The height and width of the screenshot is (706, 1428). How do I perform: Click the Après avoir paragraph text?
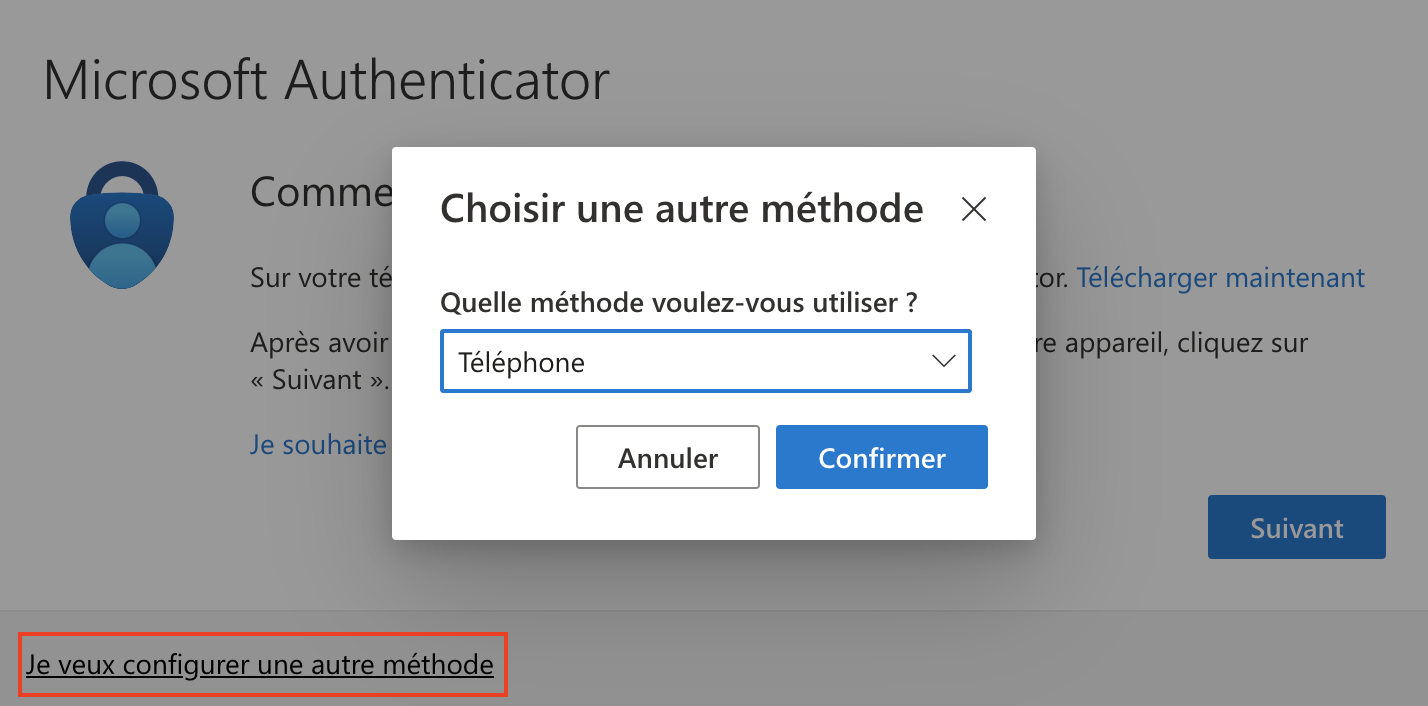point(318,344)
